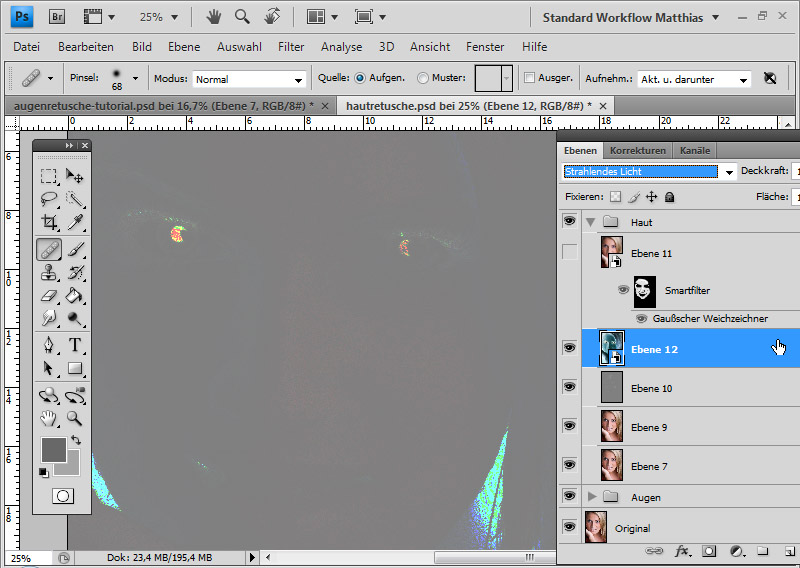Click the foreground color swatch
Viewport: 800px width, 568px height.
(53, 449)
